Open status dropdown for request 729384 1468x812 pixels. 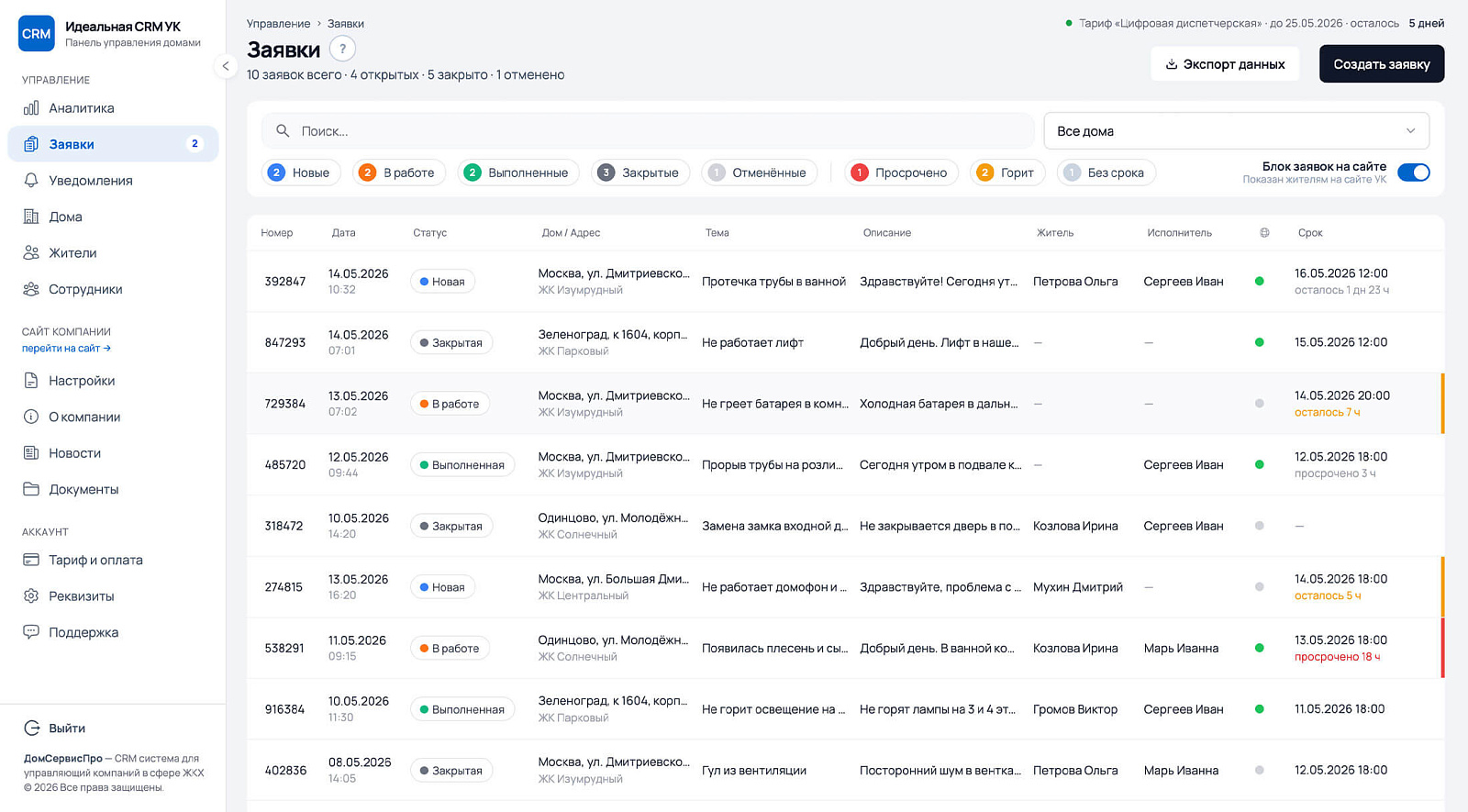[x=450, y=404]
